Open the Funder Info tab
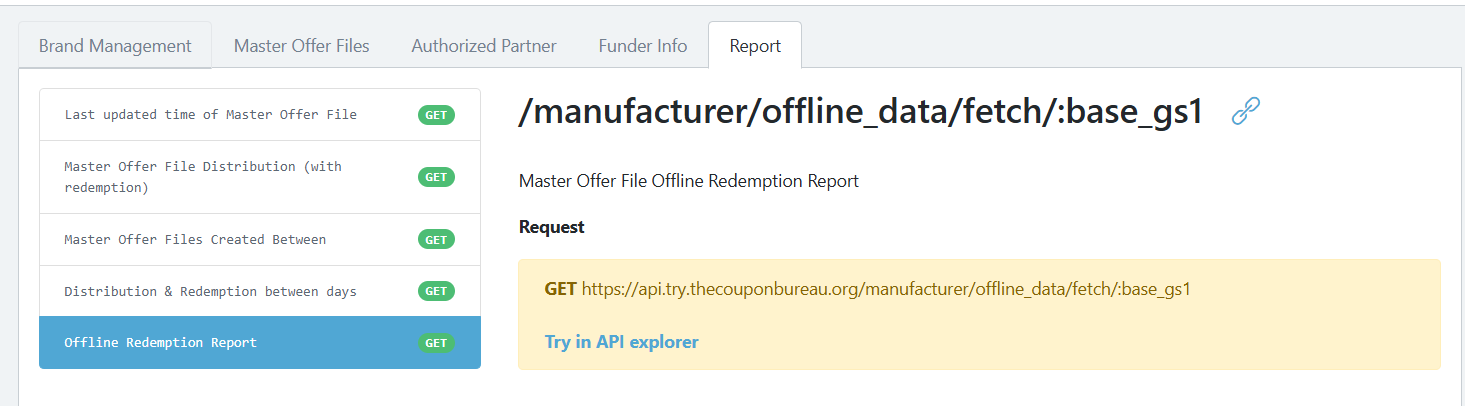The image size is (1465, 406). [x=642, y=46]
